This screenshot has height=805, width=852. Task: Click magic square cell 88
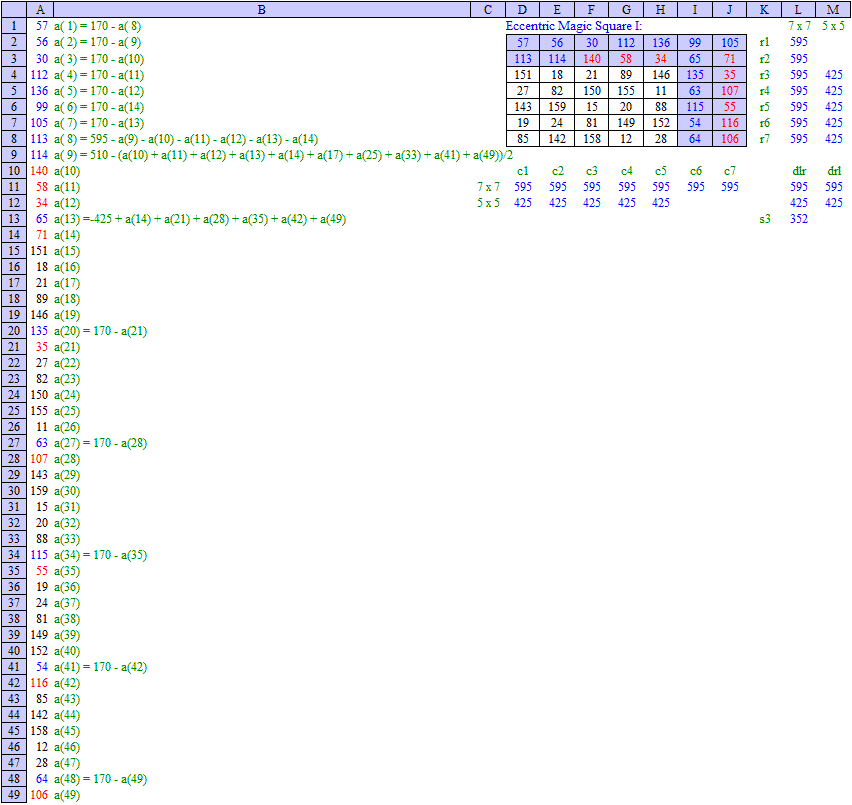coord(661,106)
